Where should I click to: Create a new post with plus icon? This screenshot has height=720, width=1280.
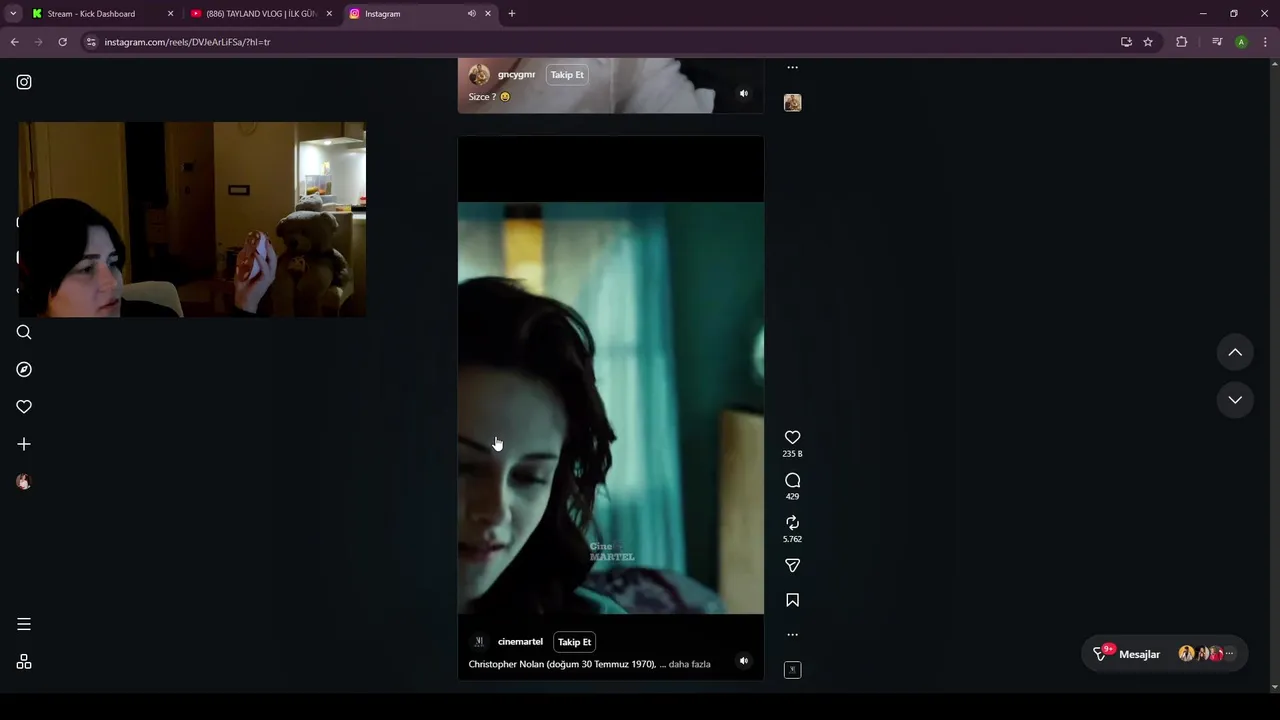(x=24, y=444)
